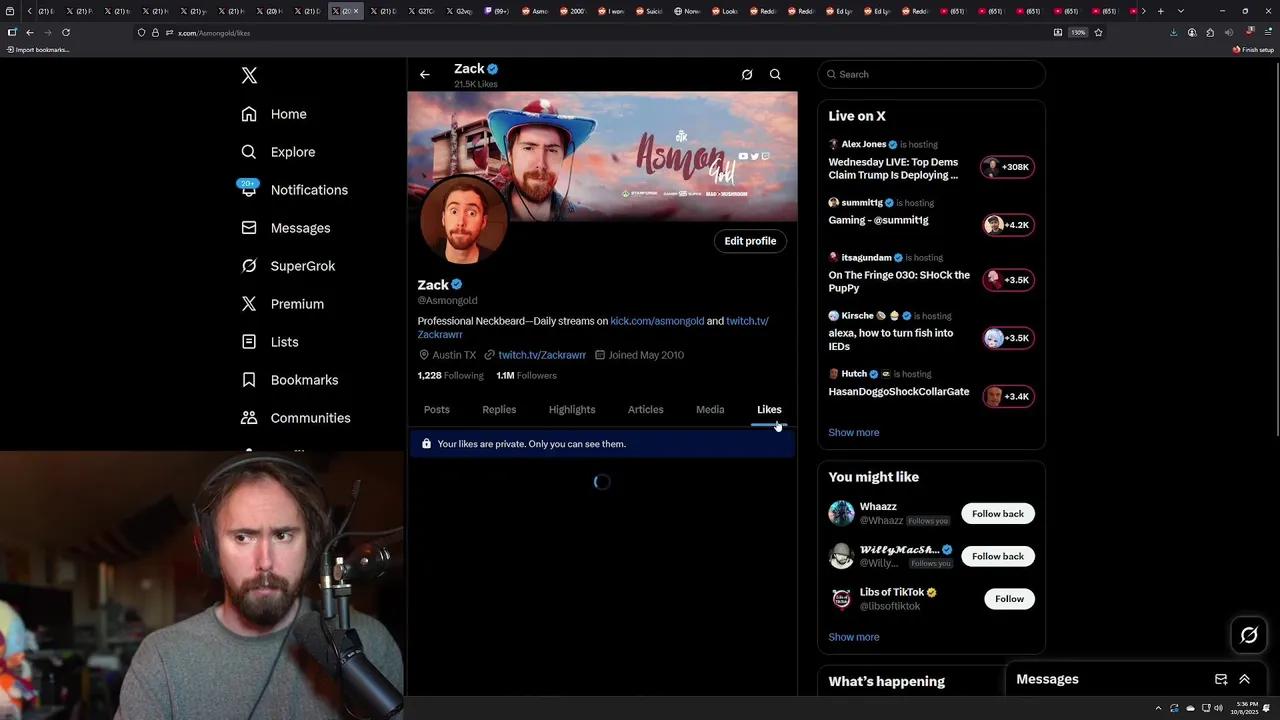The height and width of the screenshot is (720, 1280).
Task: Join Alex Jones live with +308K
Action: coord(1008,167)
